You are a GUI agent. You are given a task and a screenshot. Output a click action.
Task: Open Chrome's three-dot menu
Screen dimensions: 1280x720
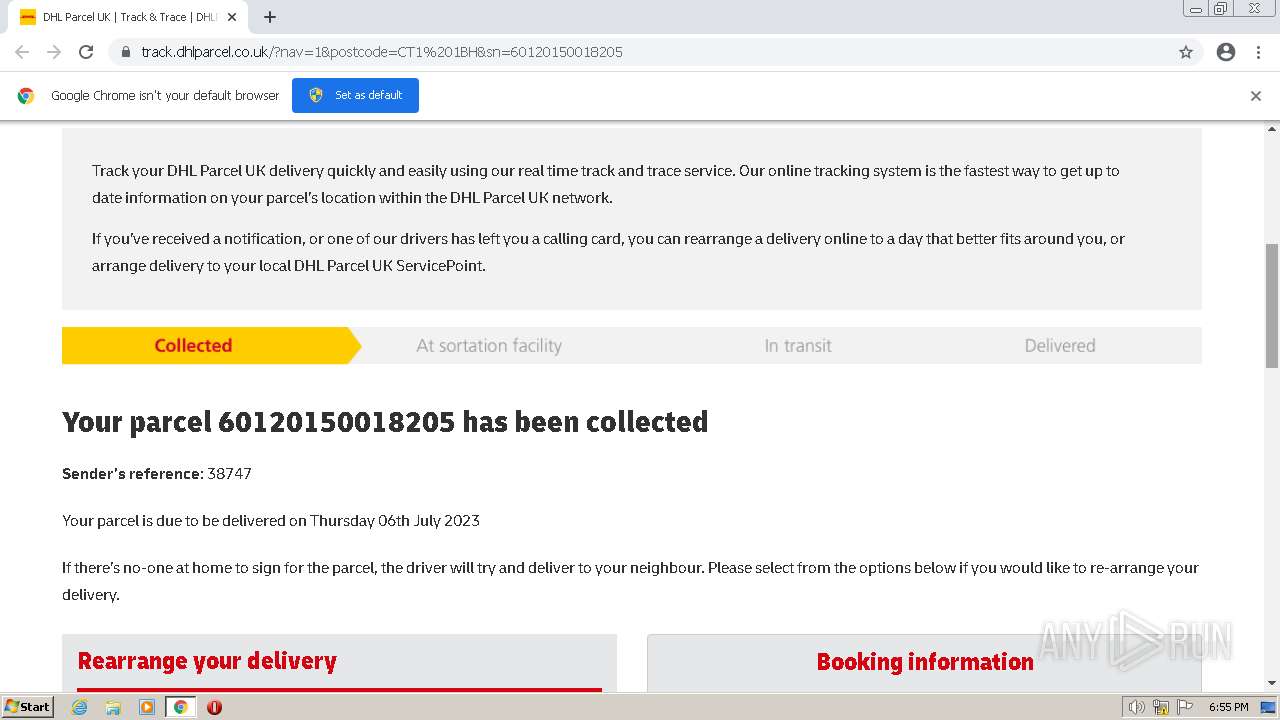click(x=1258, y=52)
